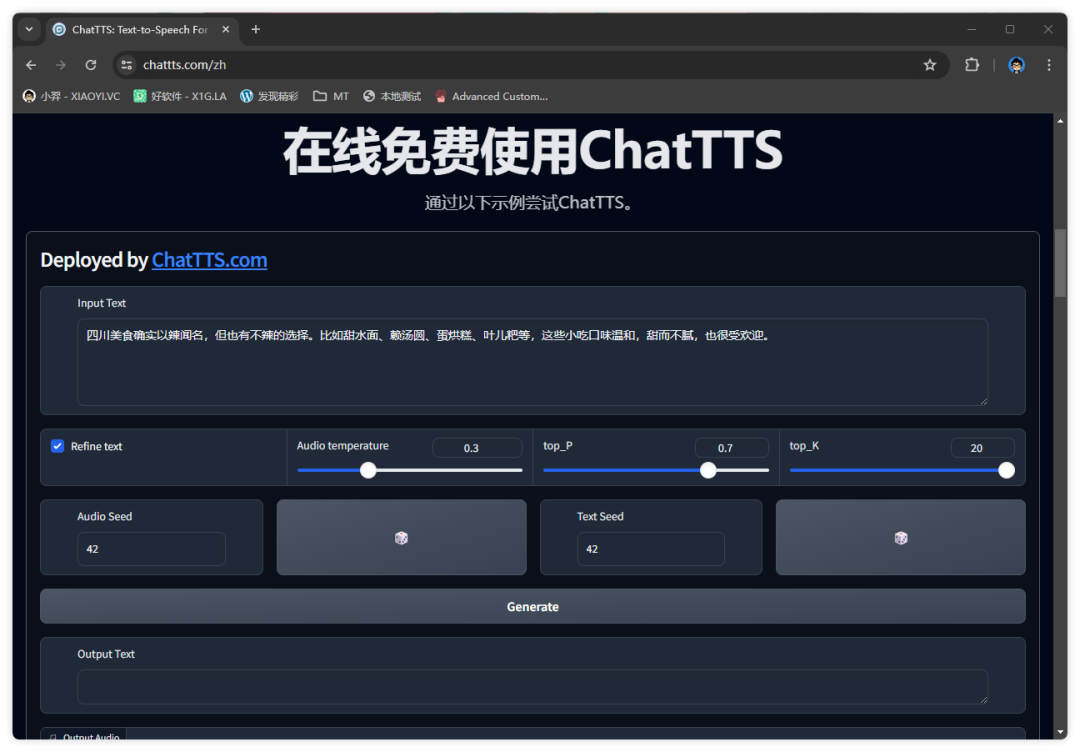The width and height of the screenshot is (1080, 752).
Task: Toggle the Refine text checkbox
Action: pyautogui.click(x=58, y=446)
